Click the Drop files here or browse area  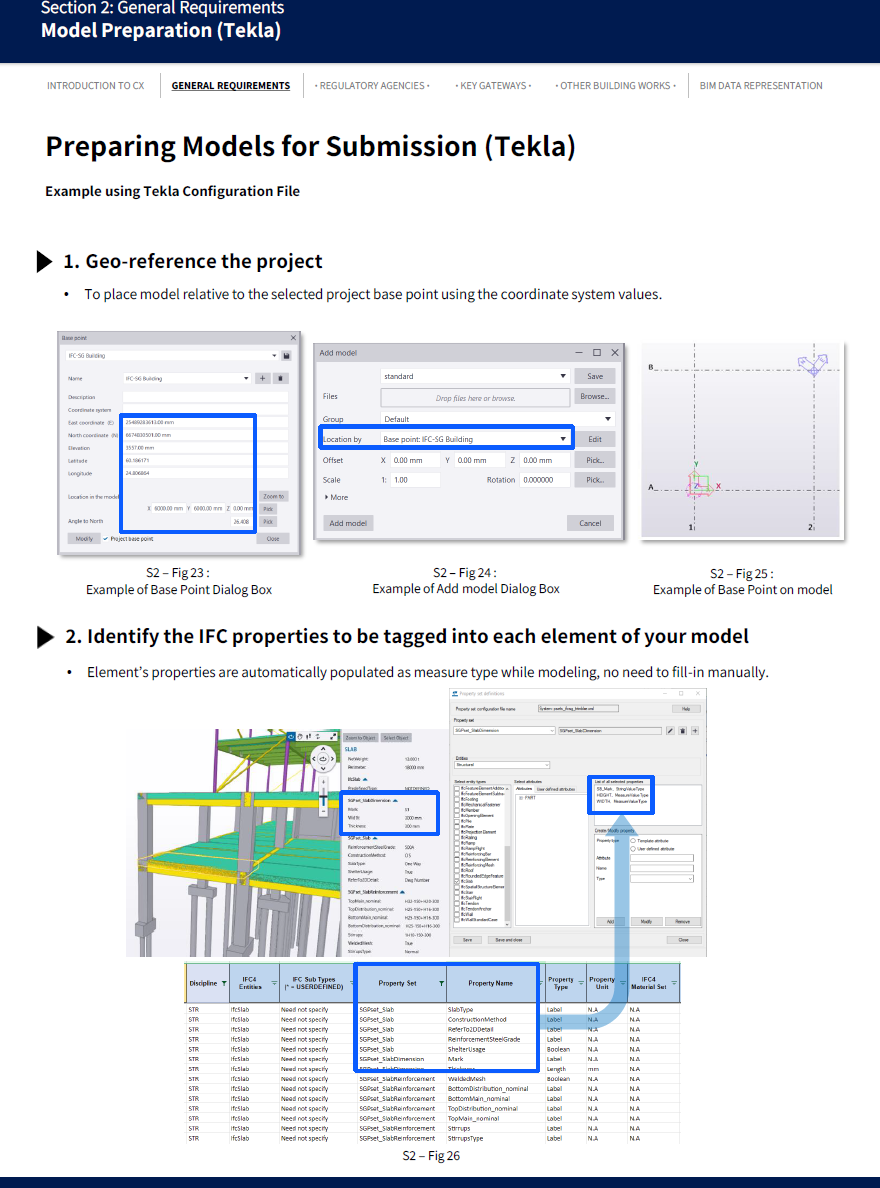pos(475,397)
